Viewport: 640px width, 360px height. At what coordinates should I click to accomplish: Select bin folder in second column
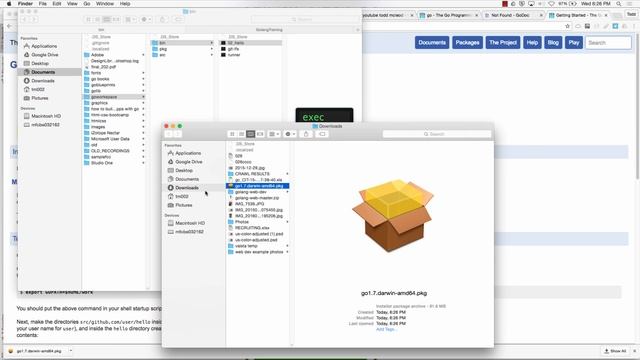click(x=162, y=42)
